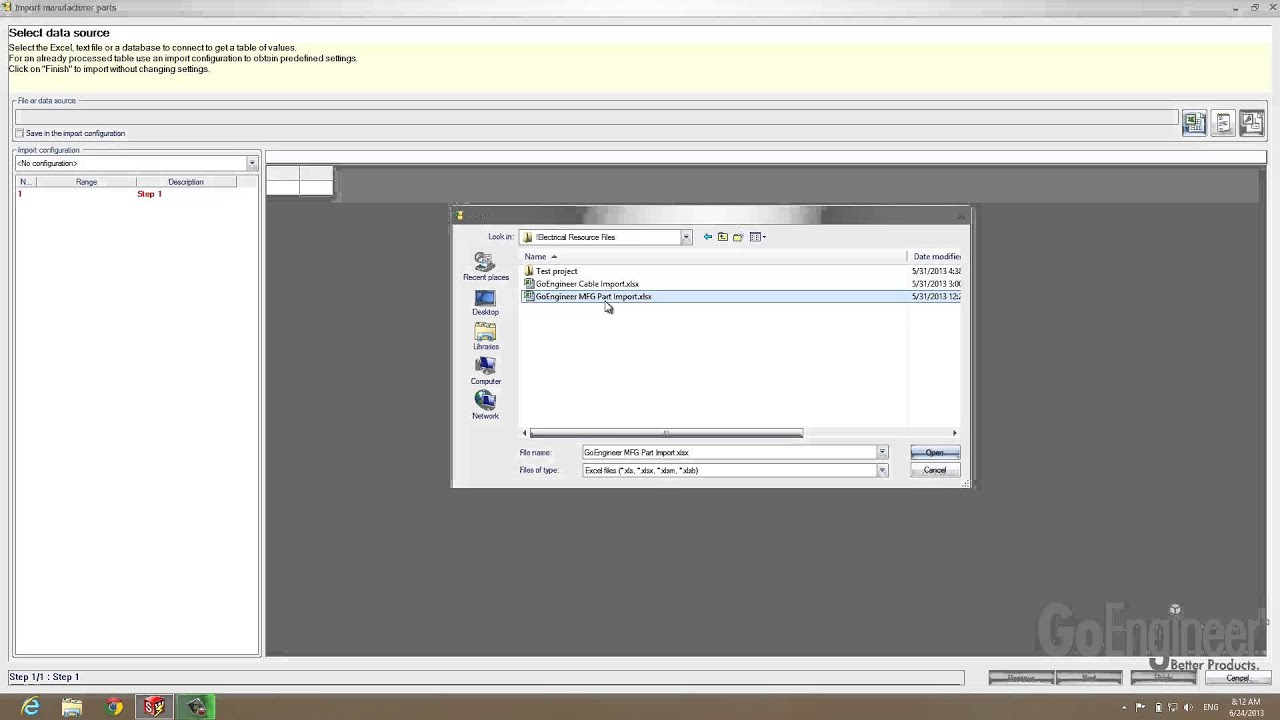
Task: Go to Desktop in places bar
Action: point(485,302)
